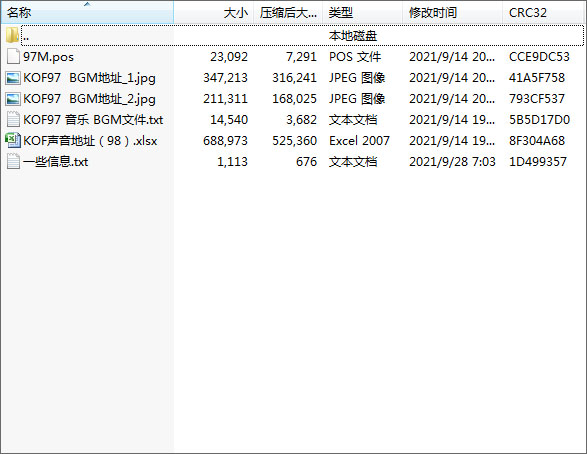Image resolution: width=587 pixels, height=454 pixels.
Task: Click the Excel icon of KOF声音地址（98）.xlsx
Action: [x=13, y=140]
